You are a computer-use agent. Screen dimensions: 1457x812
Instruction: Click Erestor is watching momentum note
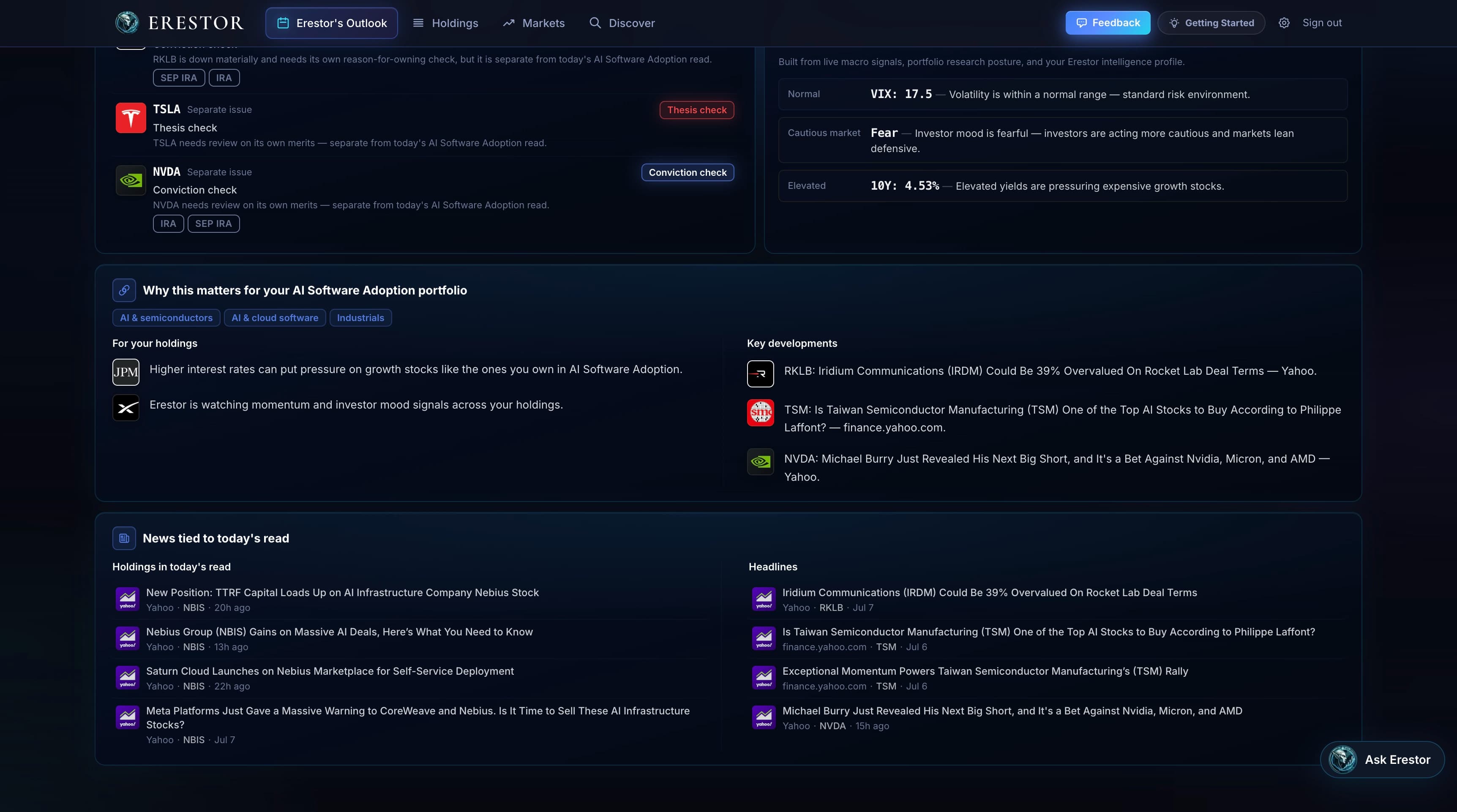tap(356, 404)
